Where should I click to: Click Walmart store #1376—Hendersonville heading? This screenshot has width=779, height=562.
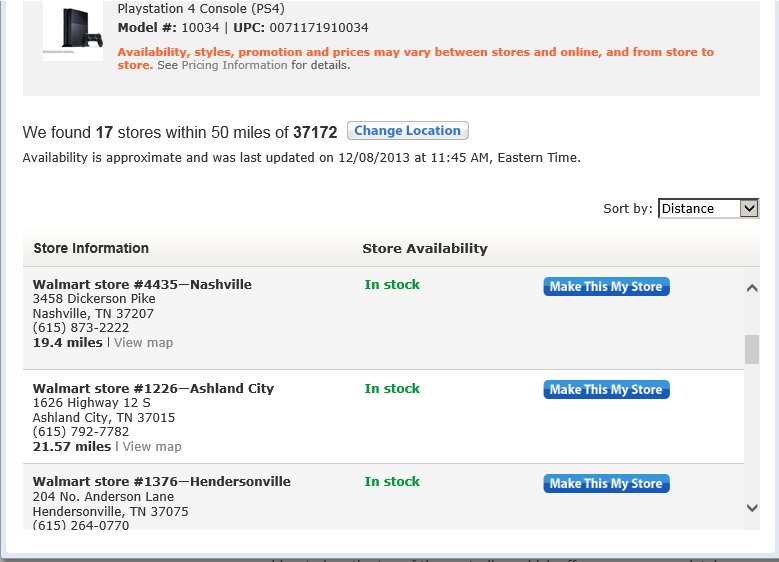click(161, 482)
